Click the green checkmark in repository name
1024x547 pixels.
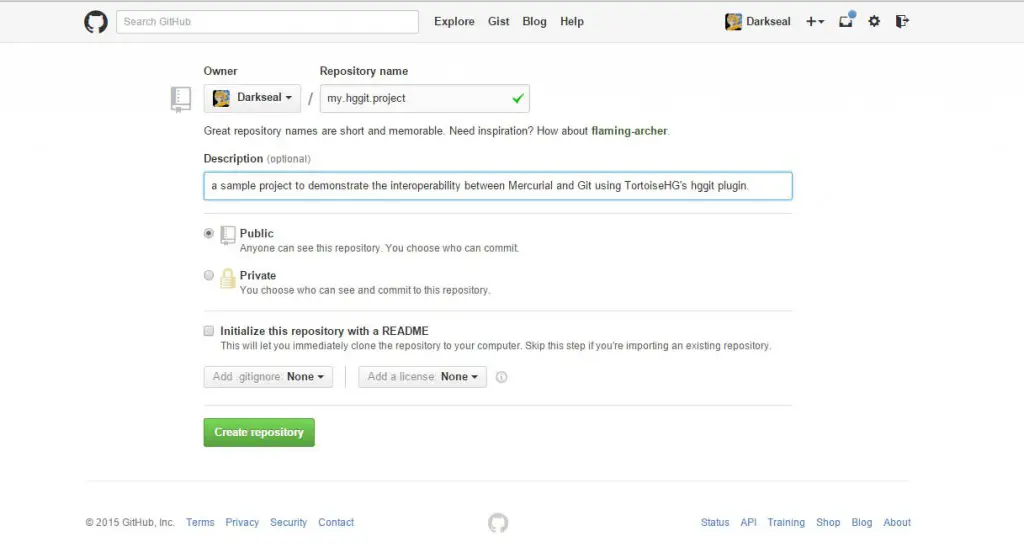[x=518, y=99]
